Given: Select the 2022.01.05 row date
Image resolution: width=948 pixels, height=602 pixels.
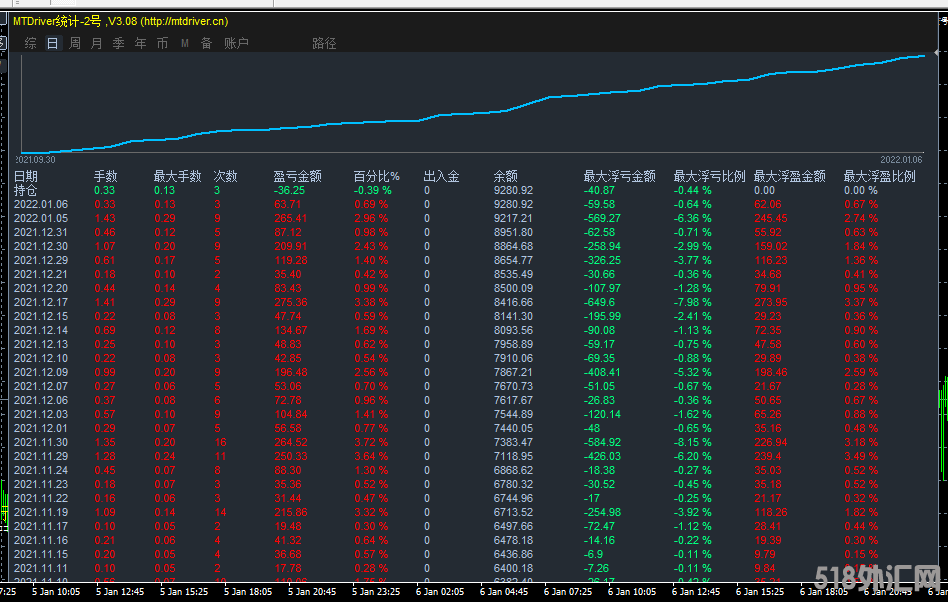Looking at the screenshot, I should [41, 218].
